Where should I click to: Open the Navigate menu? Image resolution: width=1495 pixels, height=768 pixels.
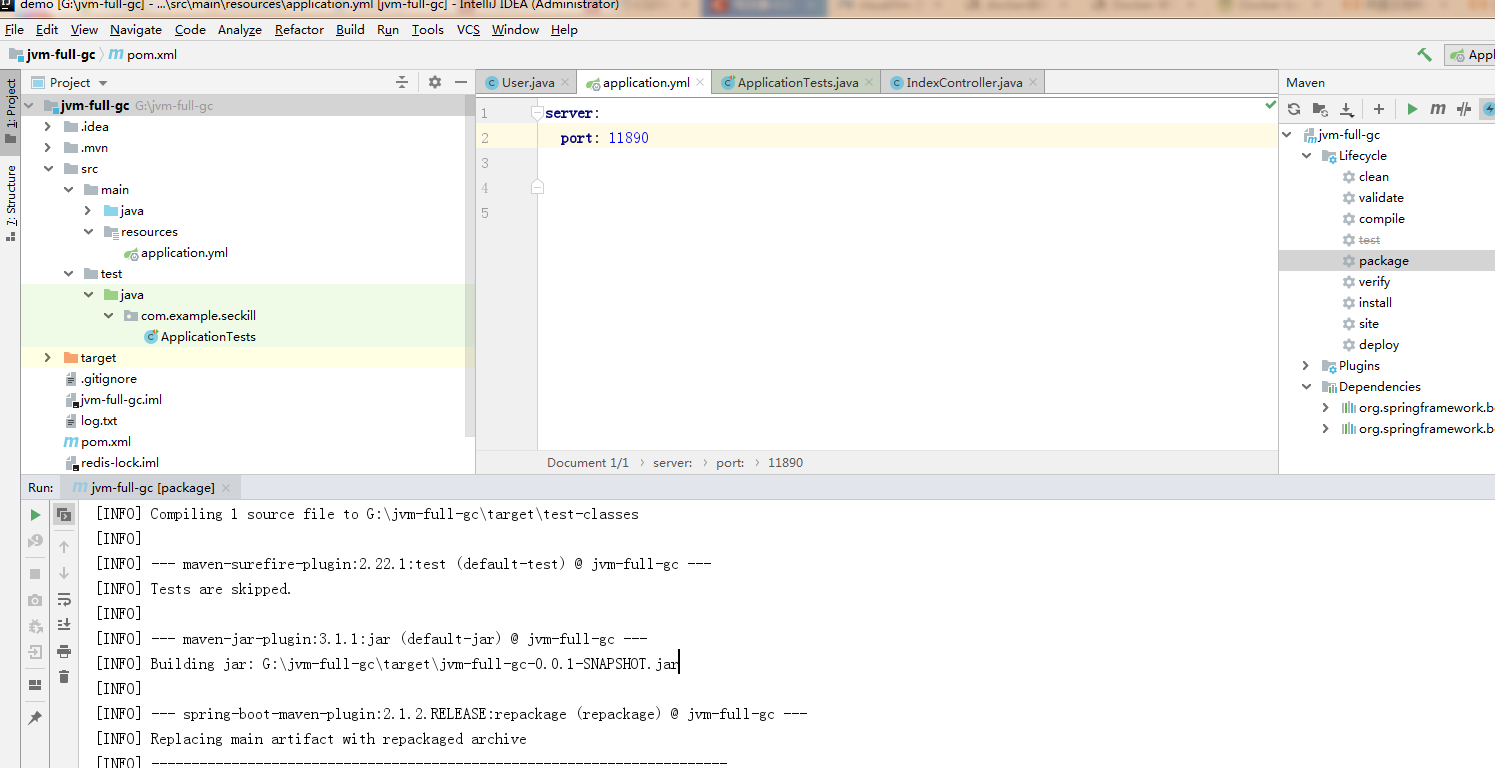click(x=136, y=30)
